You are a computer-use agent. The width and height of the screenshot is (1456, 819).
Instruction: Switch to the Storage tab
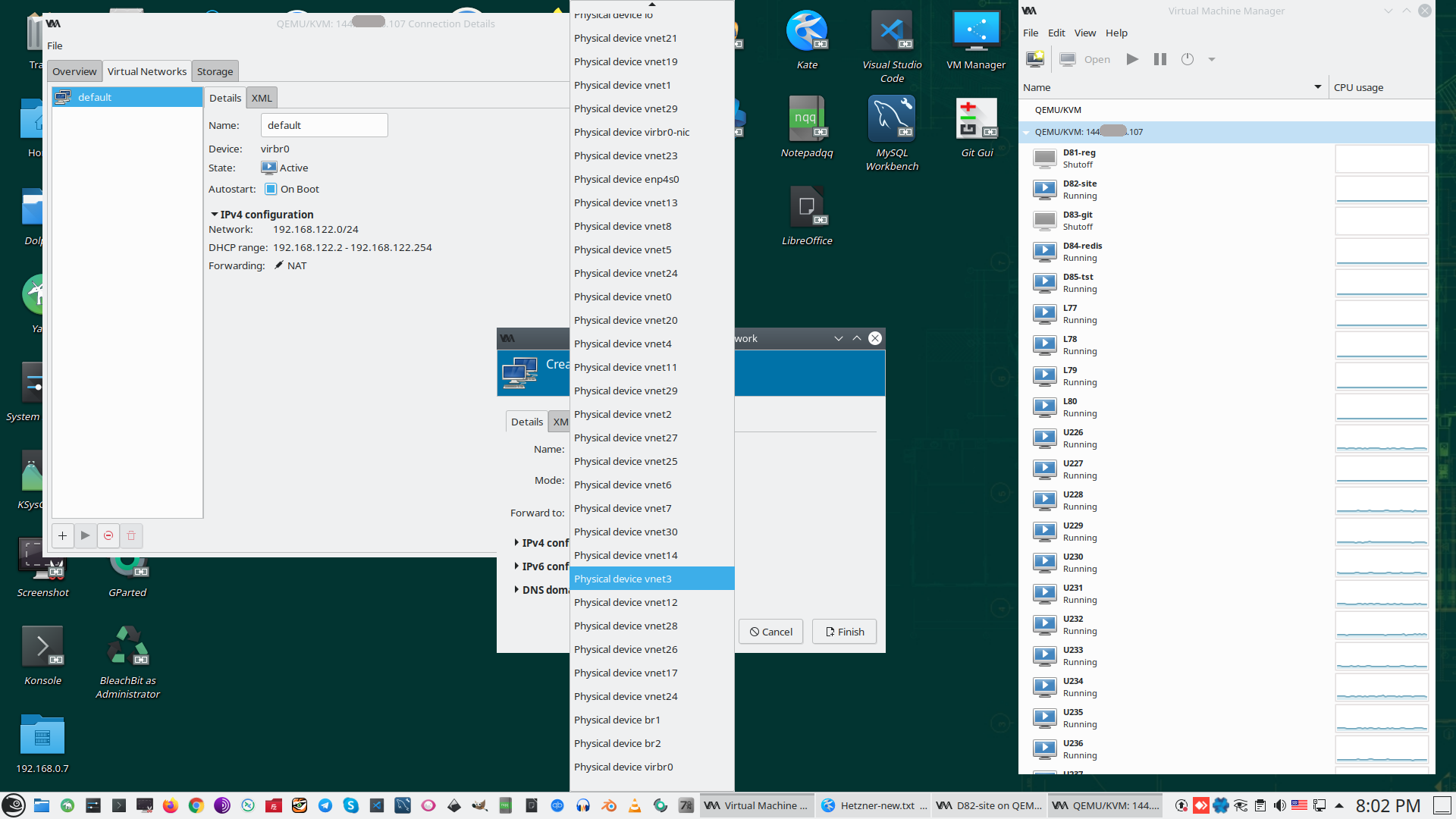[215, 71]
